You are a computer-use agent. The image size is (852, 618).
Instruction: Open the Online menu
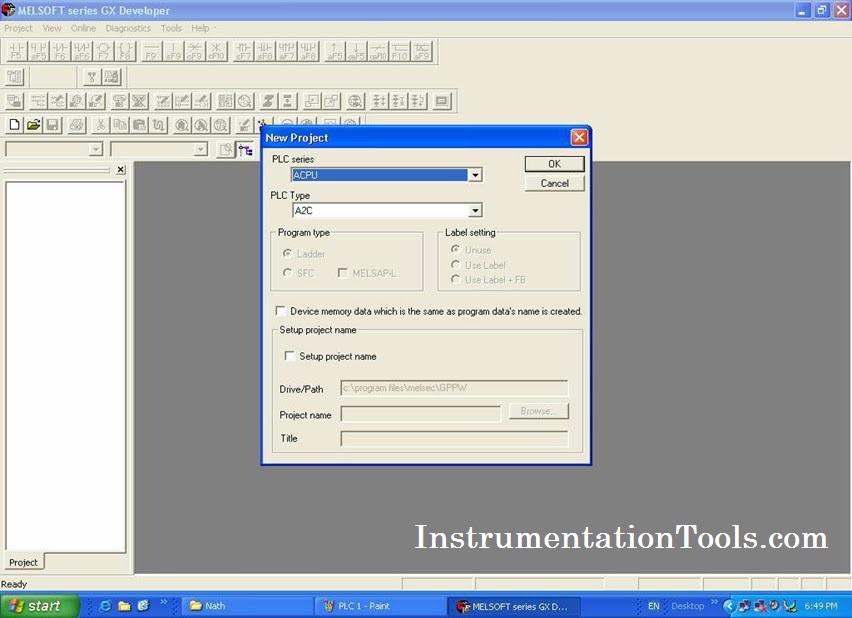(x=83, y=28)
